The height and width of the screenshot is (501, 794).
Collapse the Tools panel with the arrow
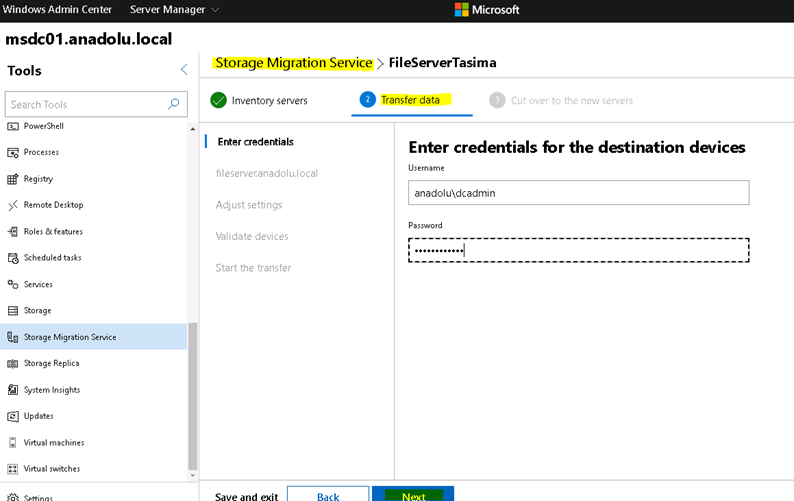184,69
